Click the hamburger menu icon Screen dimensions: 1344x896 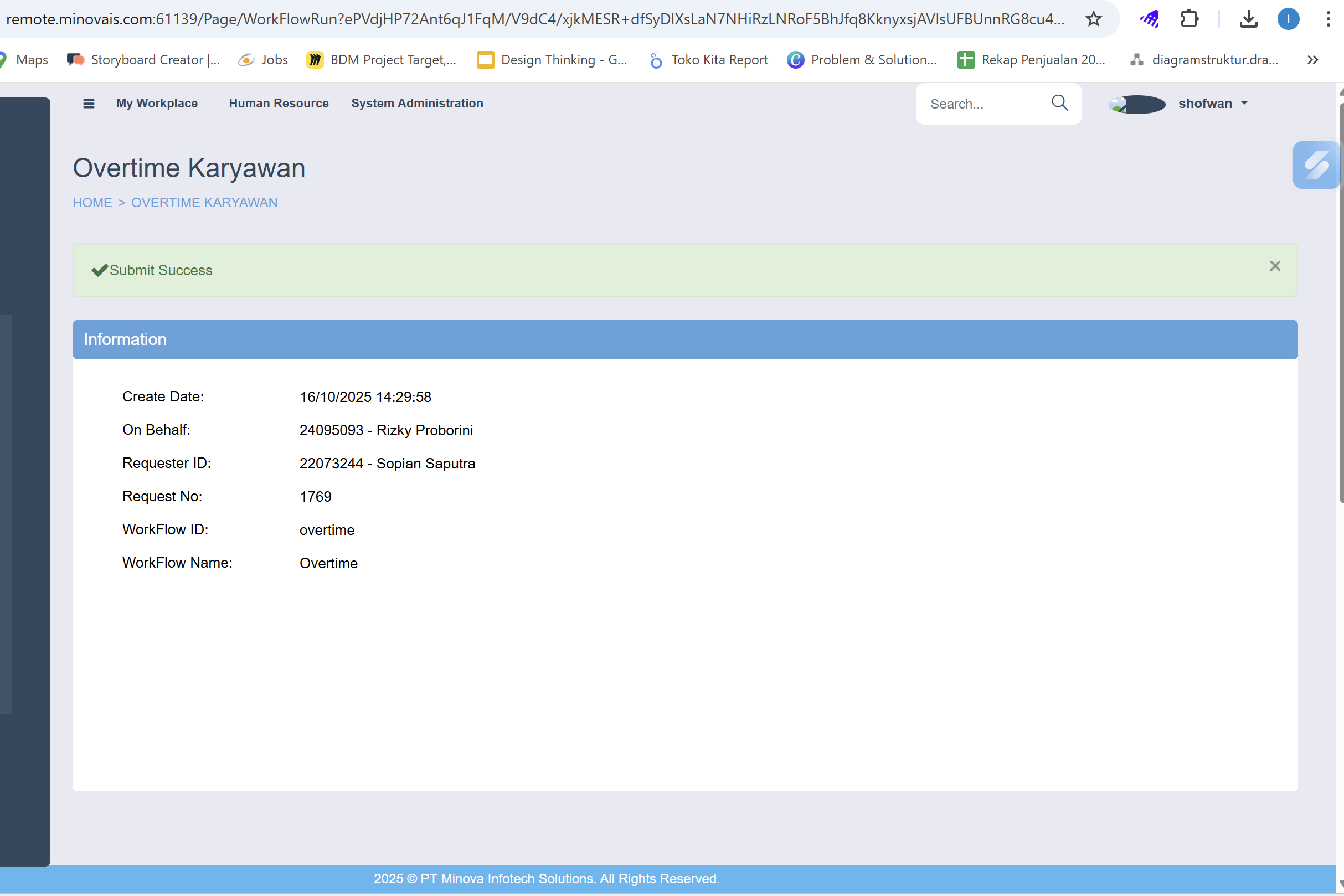[89, 104]
